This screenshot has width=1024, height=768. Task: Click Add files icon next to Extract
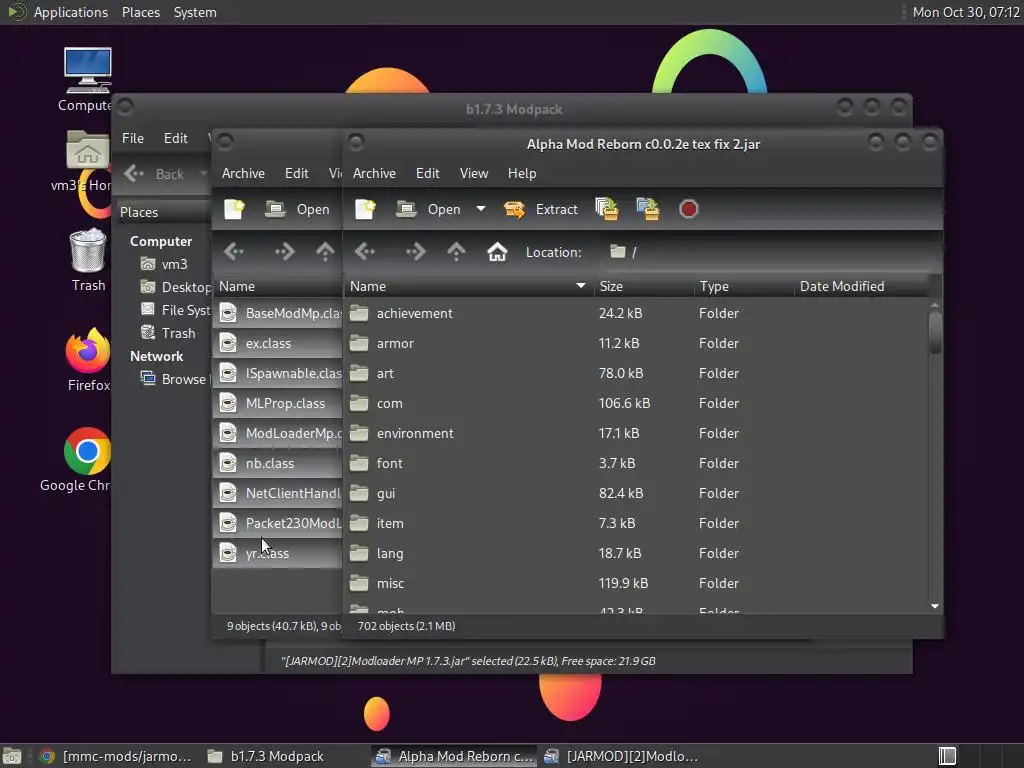tap(607, 209)
